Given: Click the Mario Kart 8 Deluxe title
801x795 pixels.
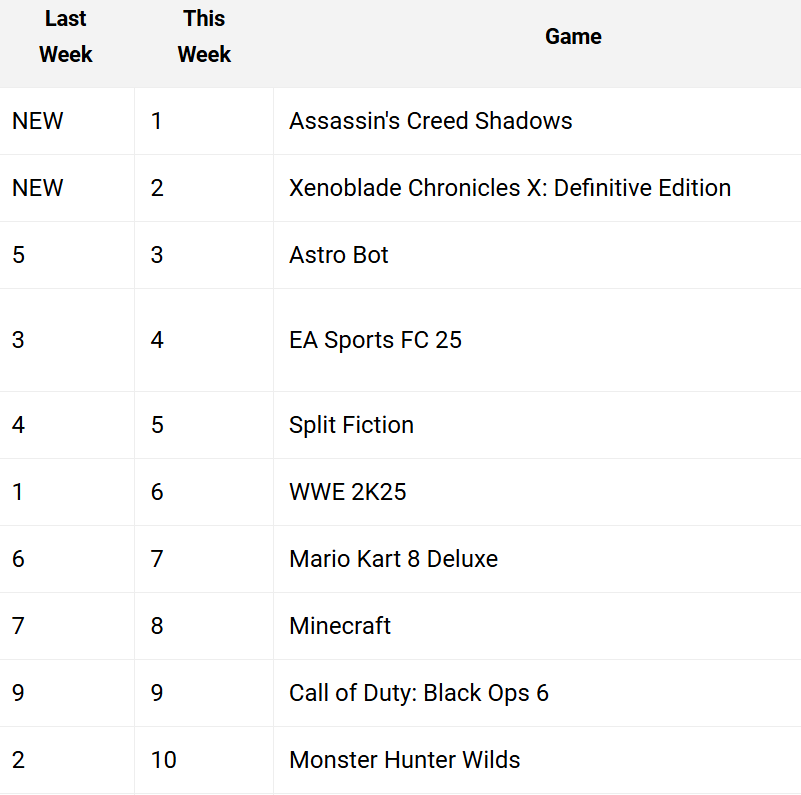Looking at the screenshot, I should coord(393,559).
